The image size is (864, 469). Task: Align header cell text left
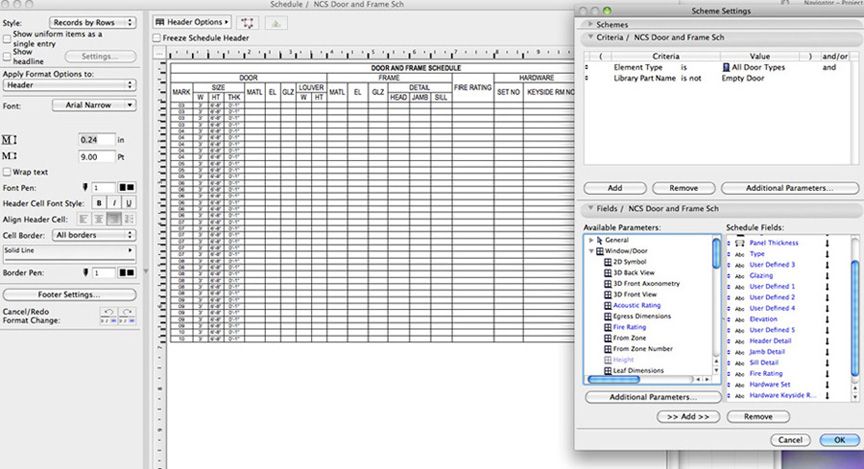point(83,219)
